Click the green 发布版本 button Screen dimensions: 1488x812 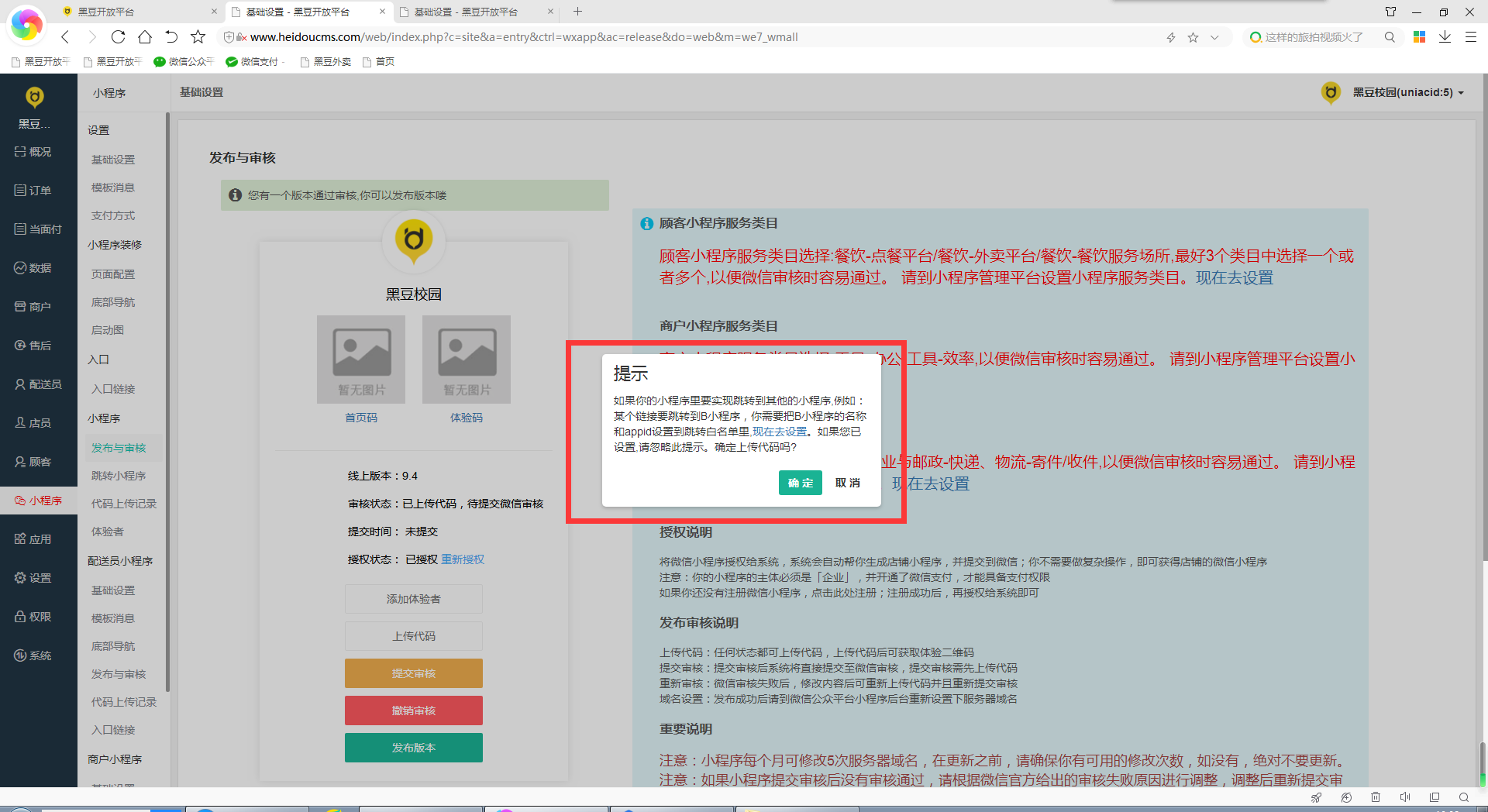click(414, 748)
